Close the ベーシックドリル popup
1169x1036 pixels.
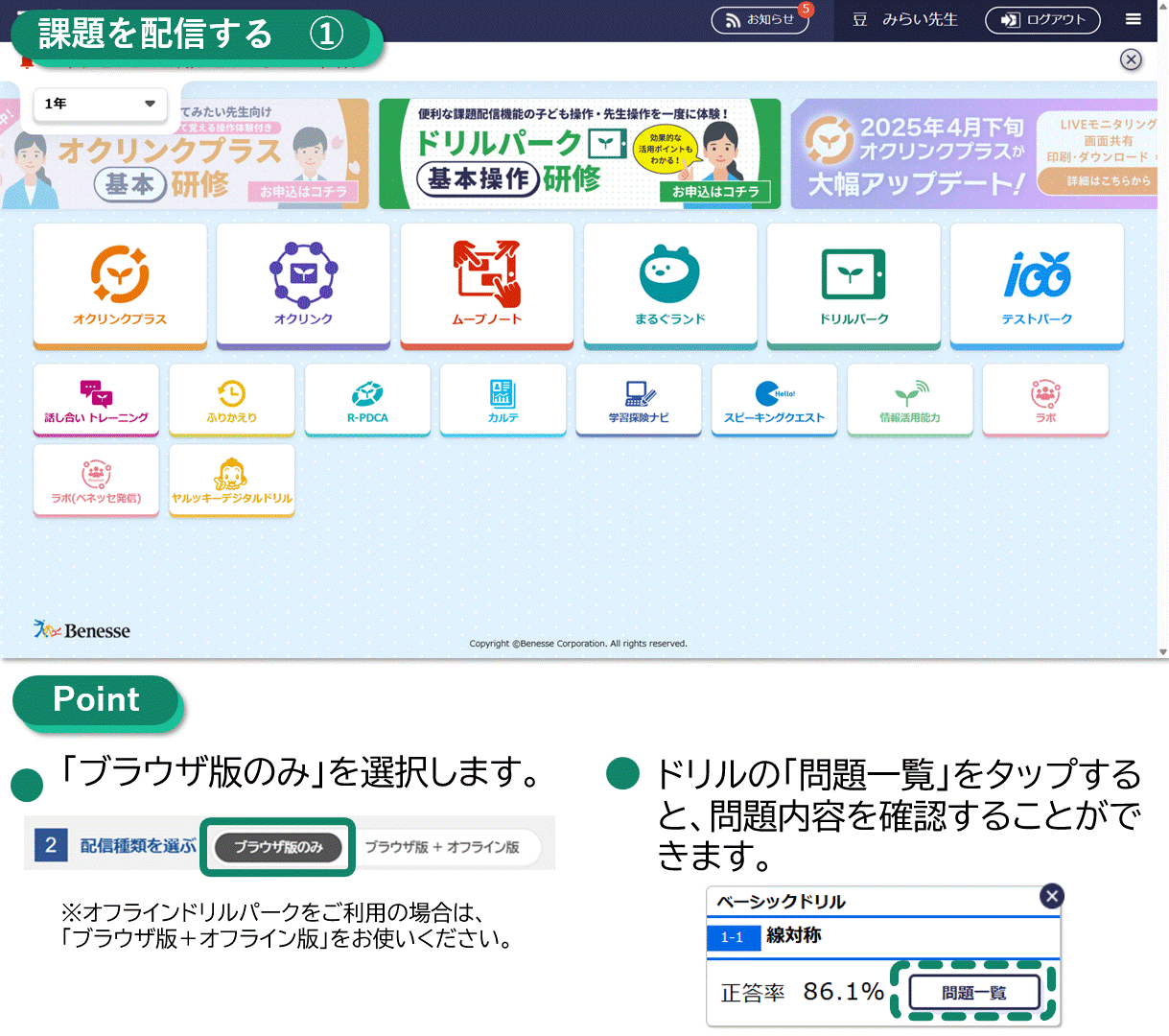pyautogui.click(x=1052, y=896)
